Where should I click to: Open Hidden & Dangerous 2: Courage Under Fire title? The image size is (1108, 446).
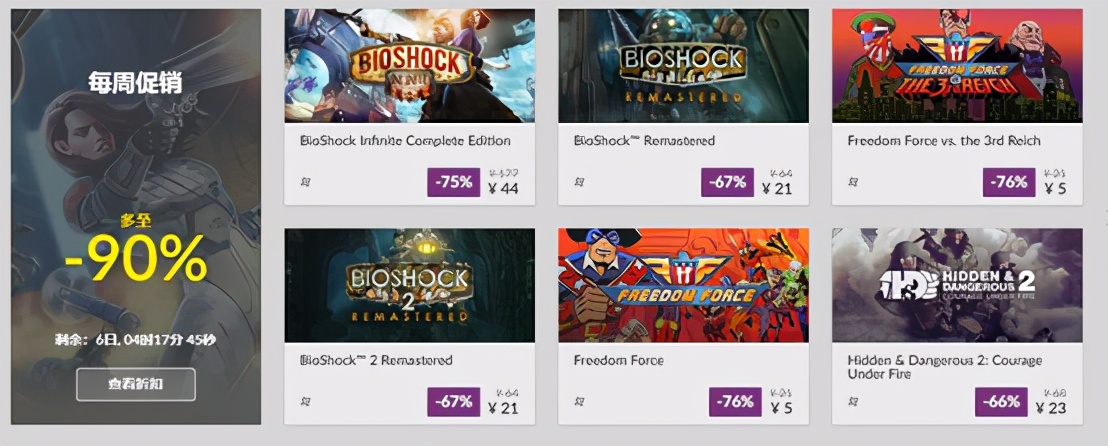[945, 366]
